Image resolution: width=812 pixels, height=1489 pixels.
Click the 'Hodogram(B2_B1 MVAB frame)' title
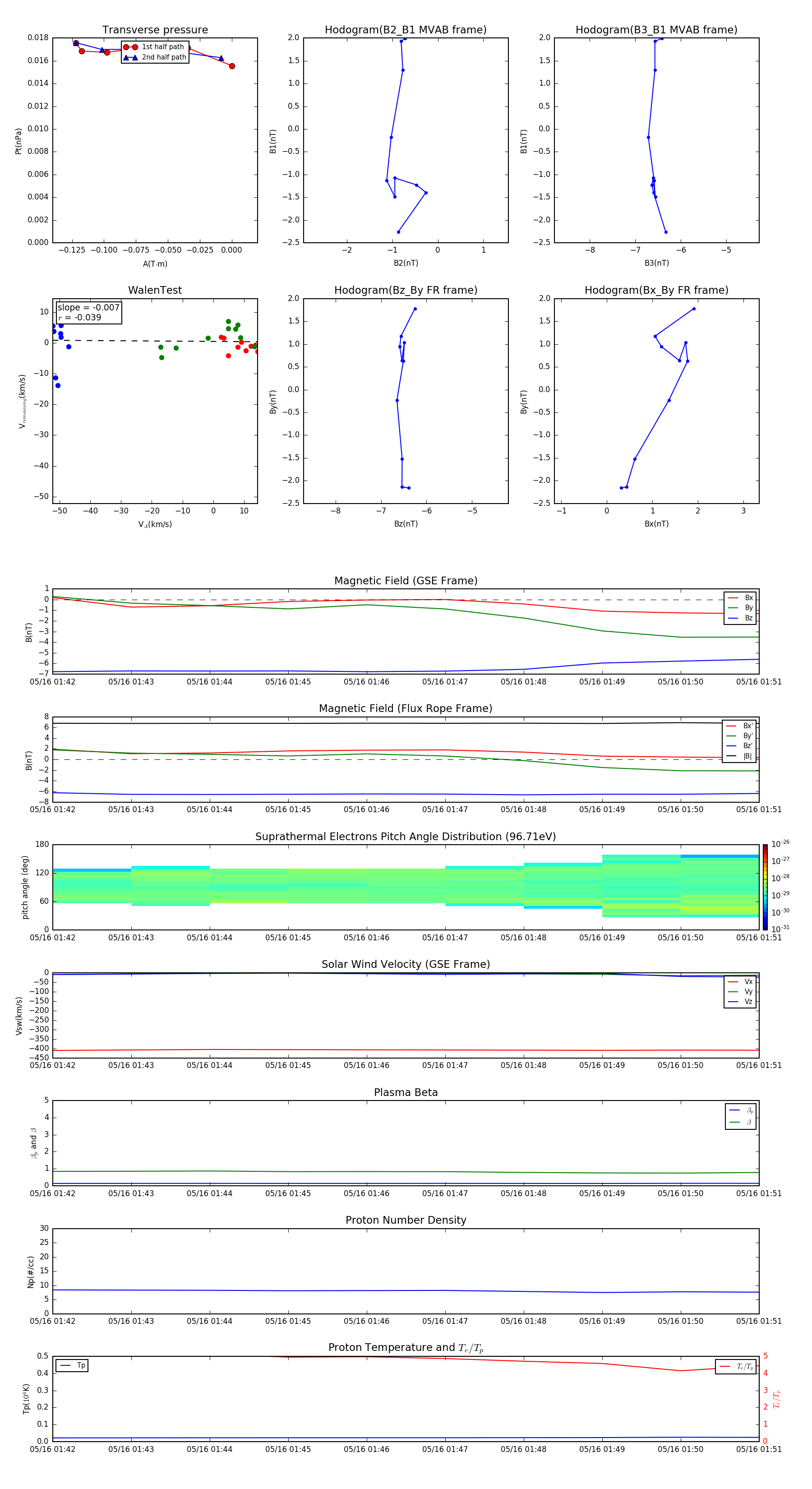[406, 30]
